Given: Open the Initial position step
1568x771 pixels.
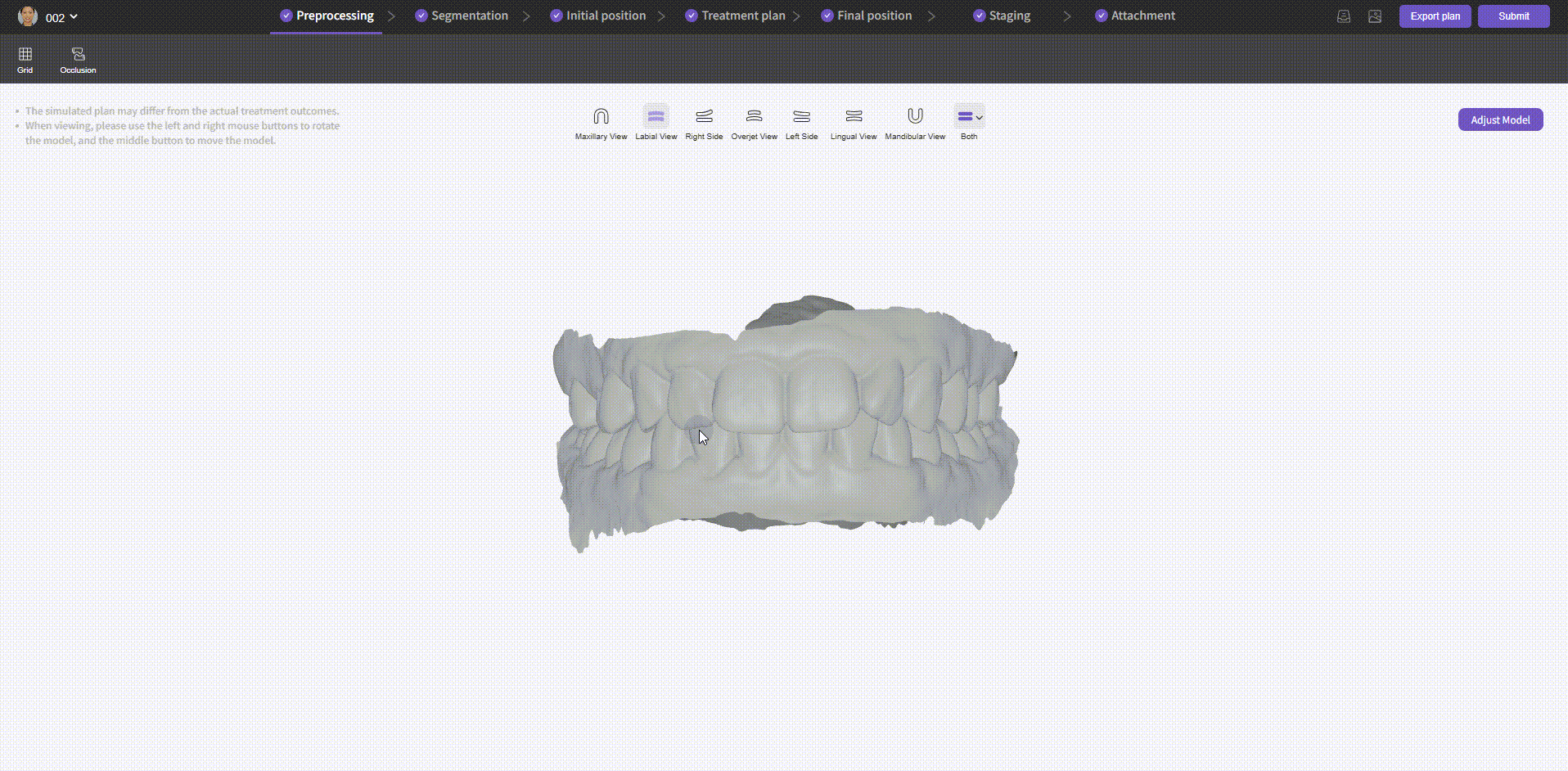Looking at the screenshot, I should coord(597,16).
